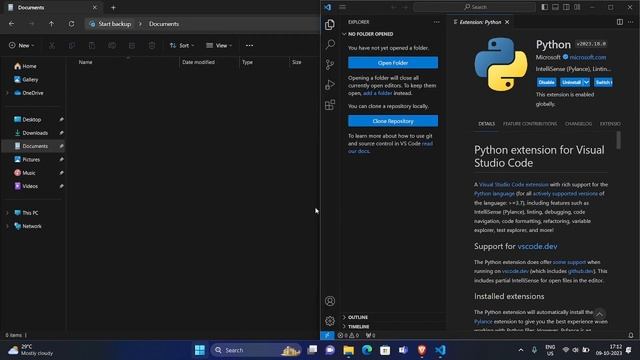640x360 pixels.
Task: Open the Windows Start menu
Action: [x=200, y=350]
